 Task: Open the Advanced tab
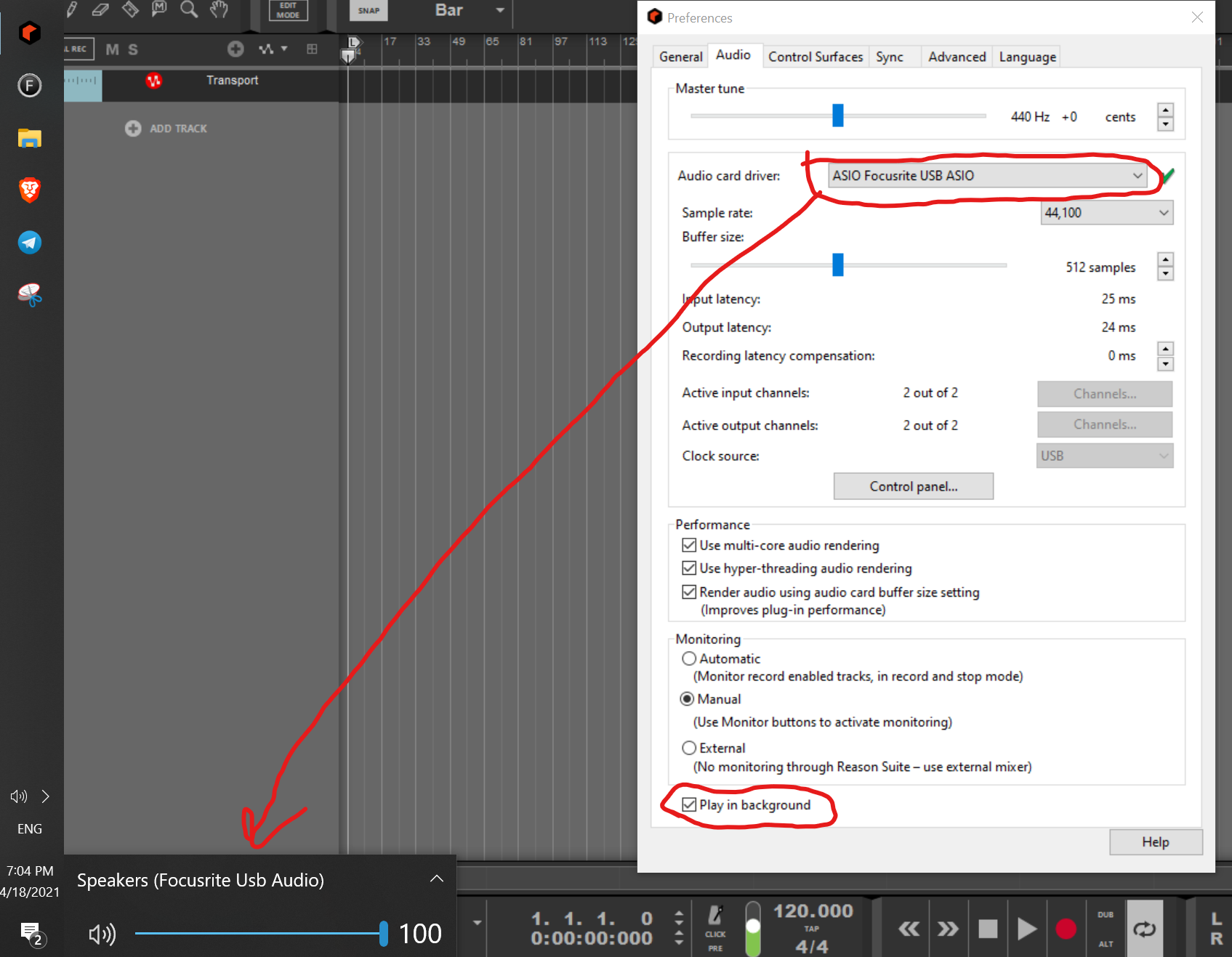957,57
